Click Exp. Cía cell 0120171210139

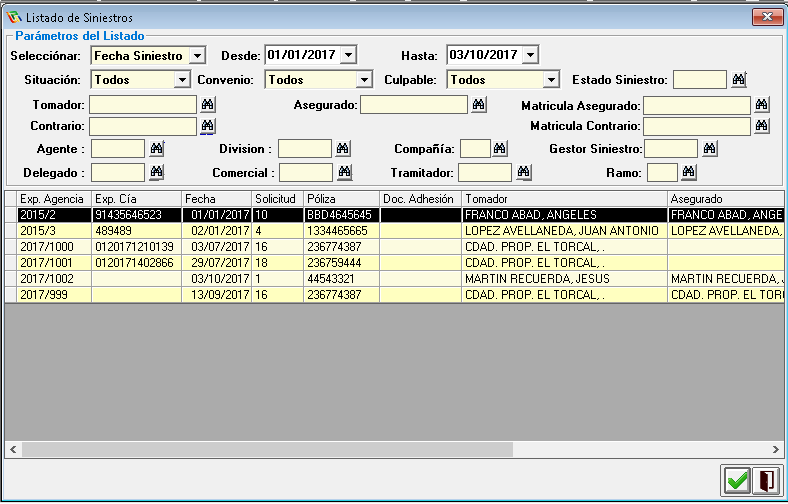136,247
